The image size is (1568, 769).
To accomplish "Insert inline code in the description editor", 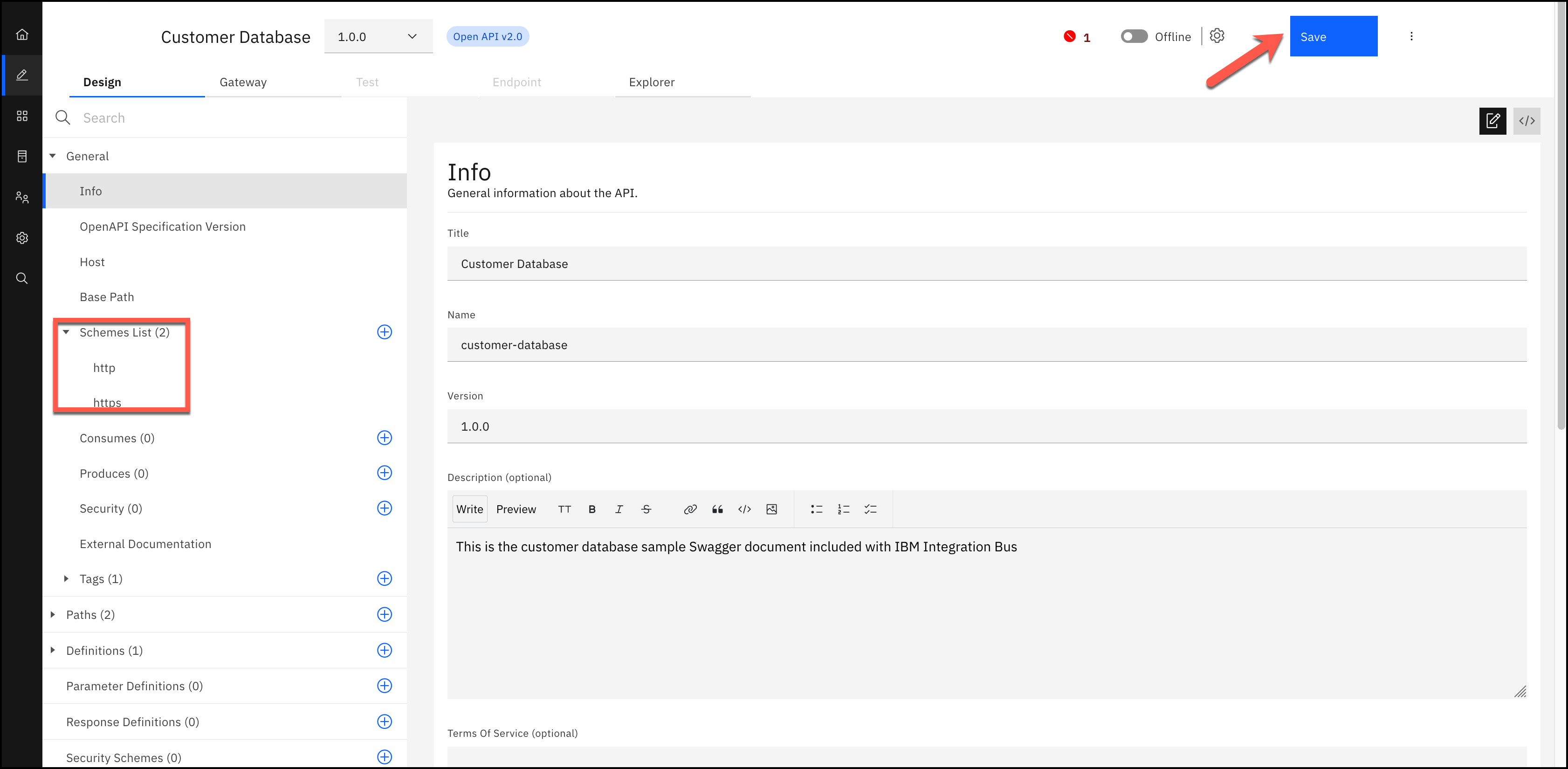I will click(x=744, y=509).
